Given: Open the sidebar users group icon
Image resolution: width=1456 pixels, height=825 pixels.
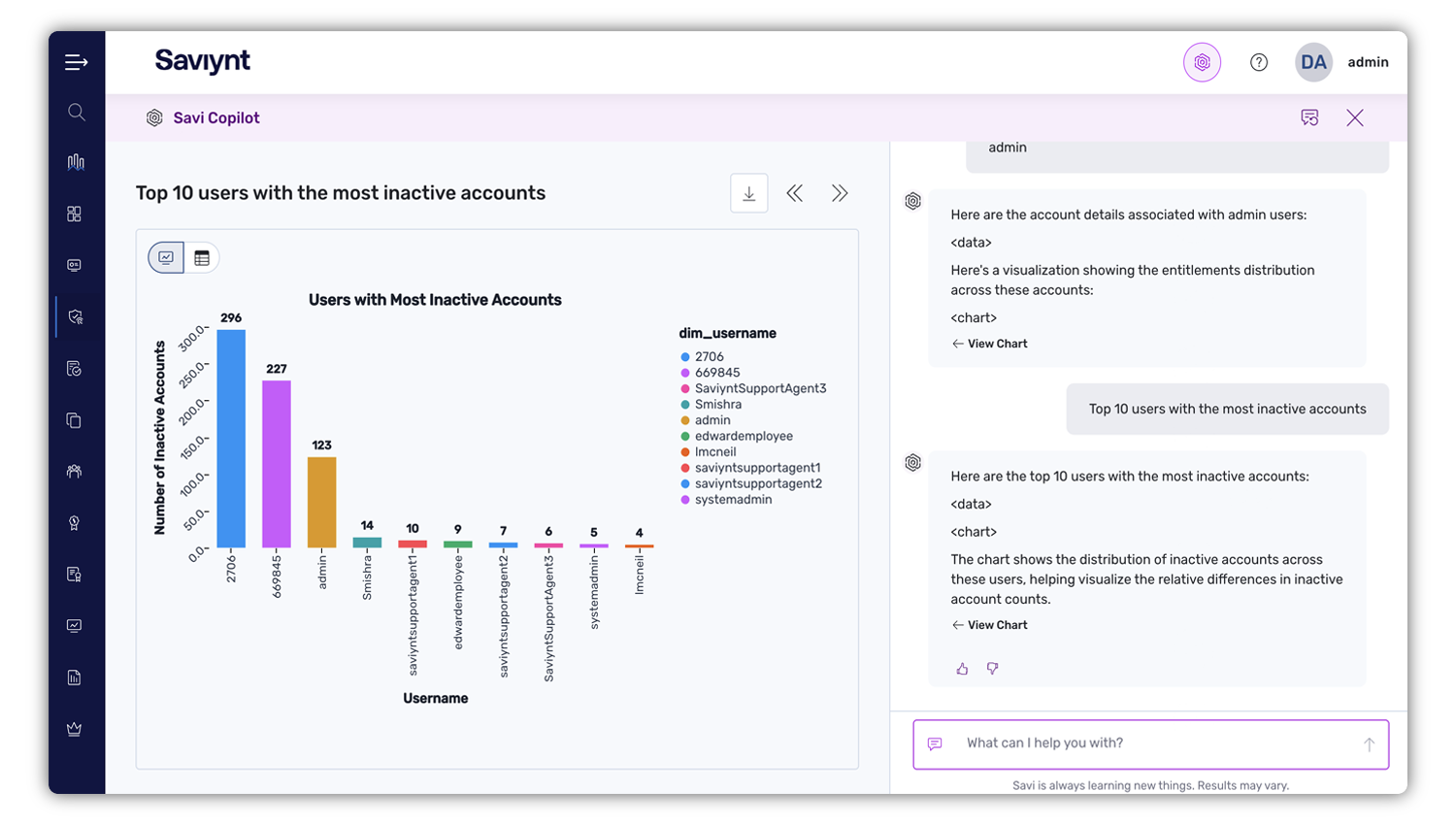Looking at the screenshot, I should pyautogui.click(x=75, y=472).
